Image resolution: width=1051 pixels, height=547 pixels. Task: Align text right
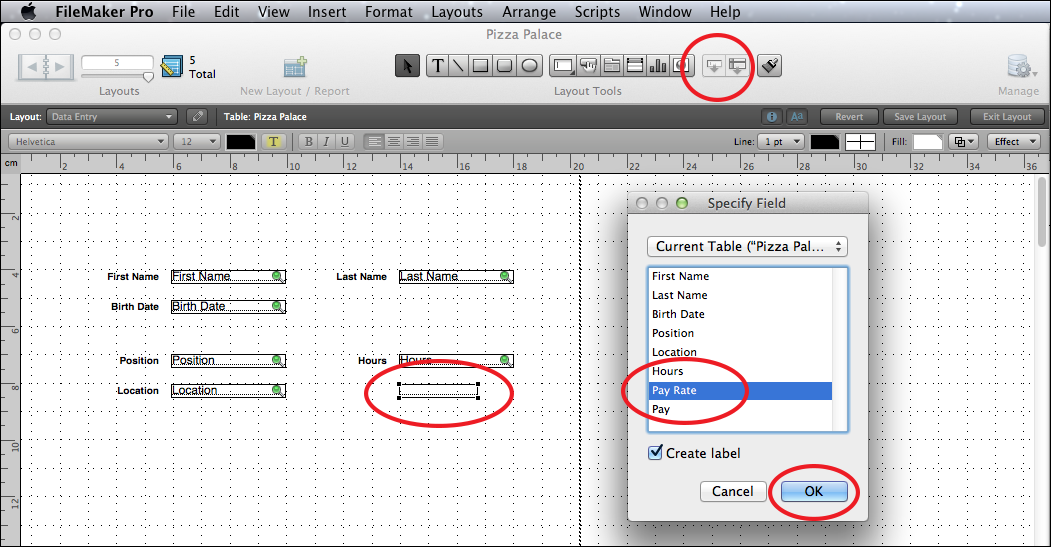tap(413, 141)
